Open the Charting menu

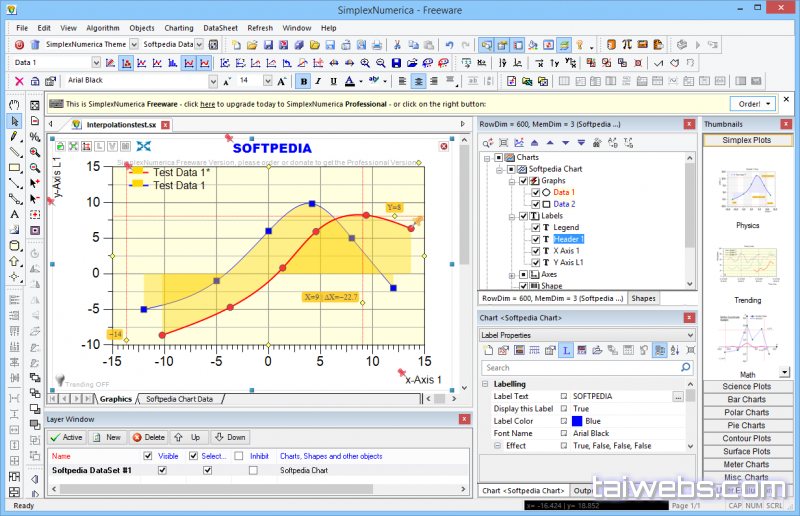[x=179, y=28]
